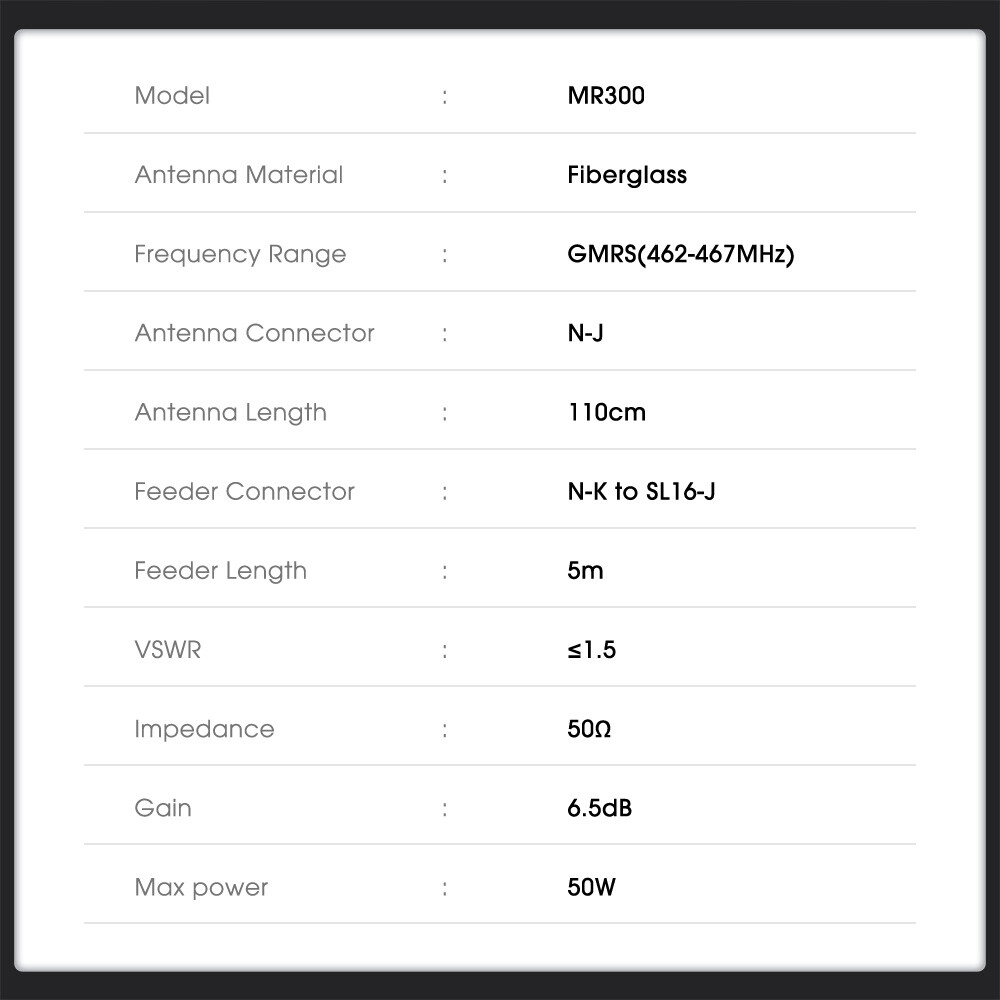
Task: Select the 5m feeder length value
Action: 585,570
